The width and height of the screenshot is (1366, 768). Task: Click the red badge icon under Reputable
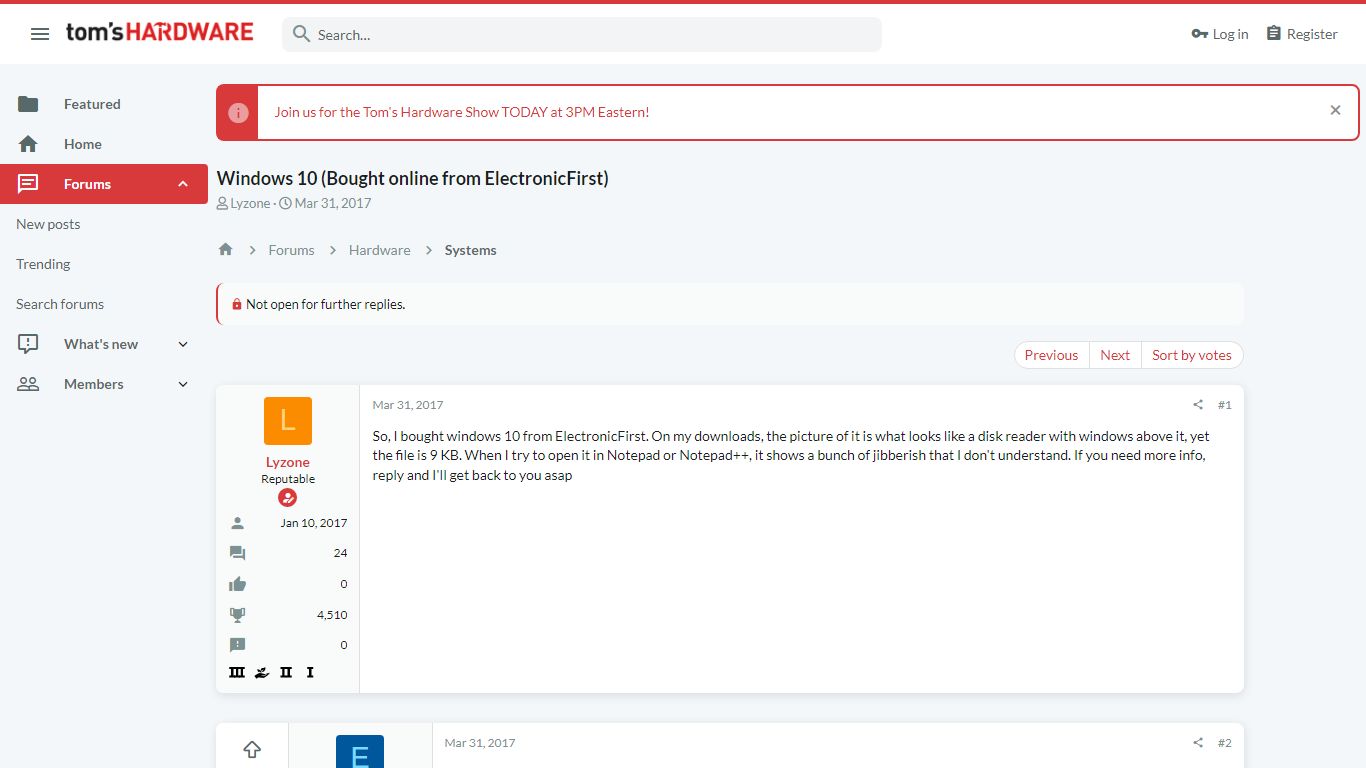tap(288, 498)
